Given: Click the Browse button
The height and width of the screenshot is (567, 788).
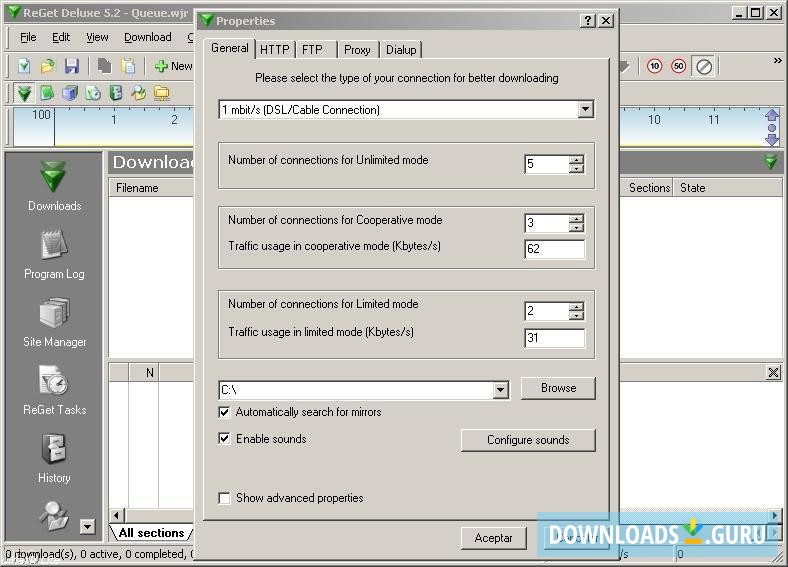Looking at the screenshot, I should click(x=558, y=388).
